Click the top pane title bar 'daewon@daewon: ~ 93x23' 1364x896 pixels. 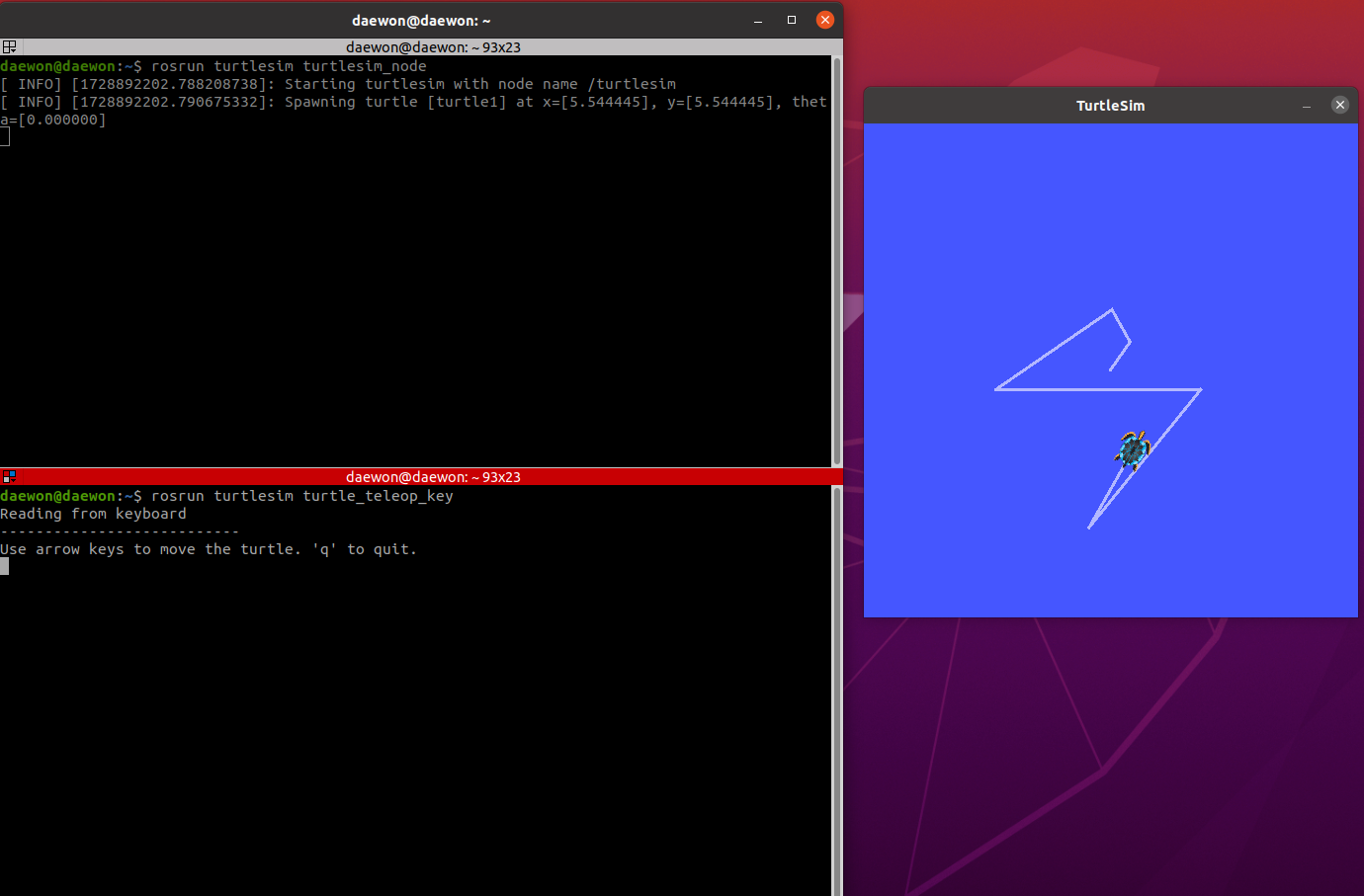pyautogui.click(x=433, y=46)
